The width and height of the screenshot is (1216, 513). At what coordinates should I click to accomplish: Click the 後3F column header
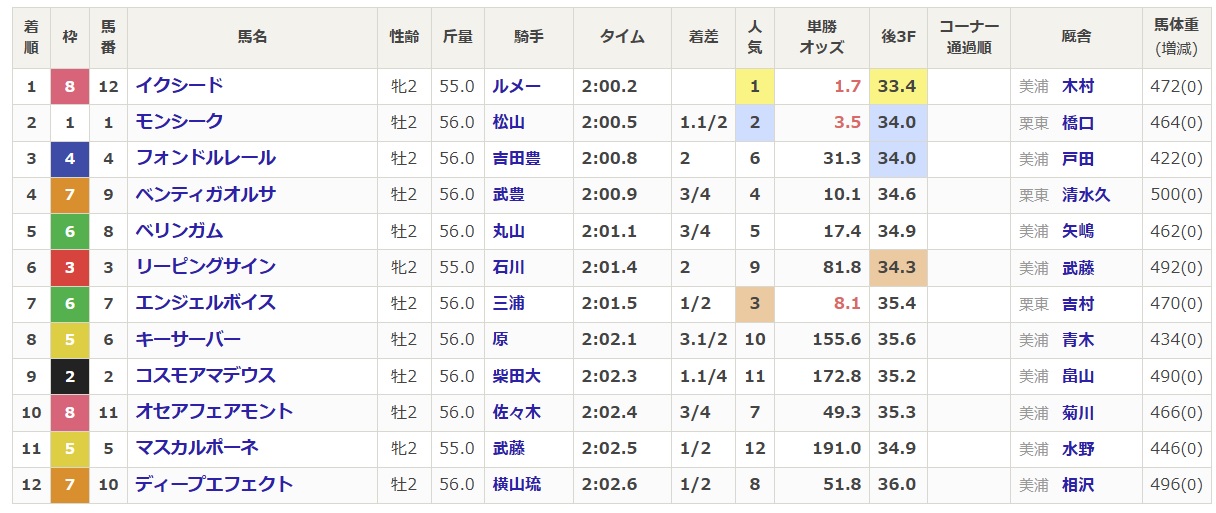click(898, 37)
